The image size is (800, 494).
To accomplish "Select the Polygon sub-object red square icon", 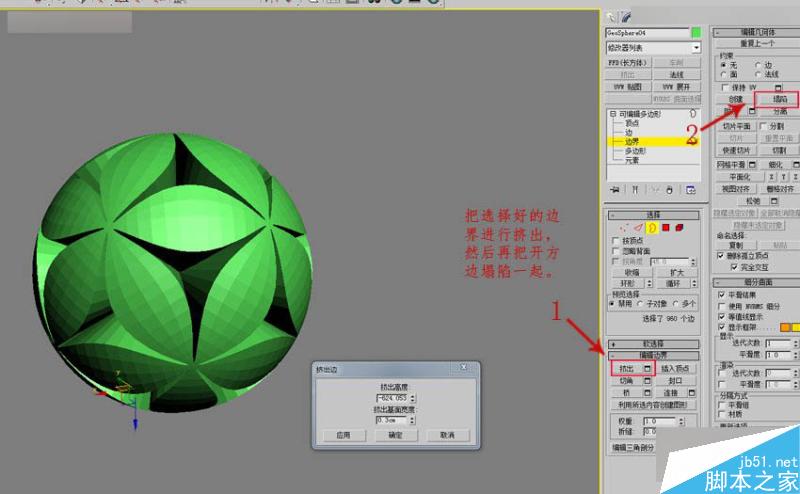I will (x=666, y=228).
